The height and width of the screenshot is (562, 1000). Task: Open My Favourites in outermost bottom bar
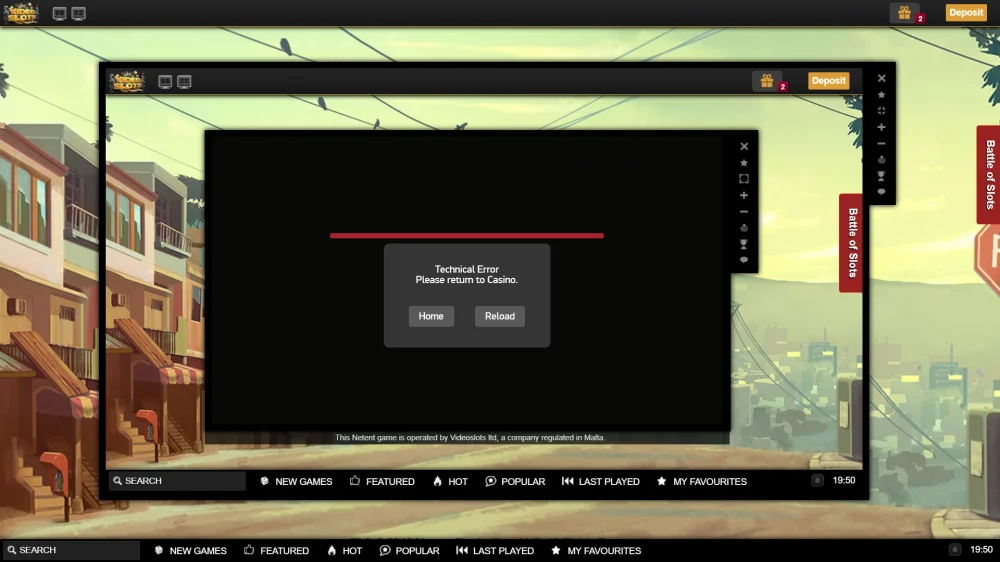coord(596,551)
